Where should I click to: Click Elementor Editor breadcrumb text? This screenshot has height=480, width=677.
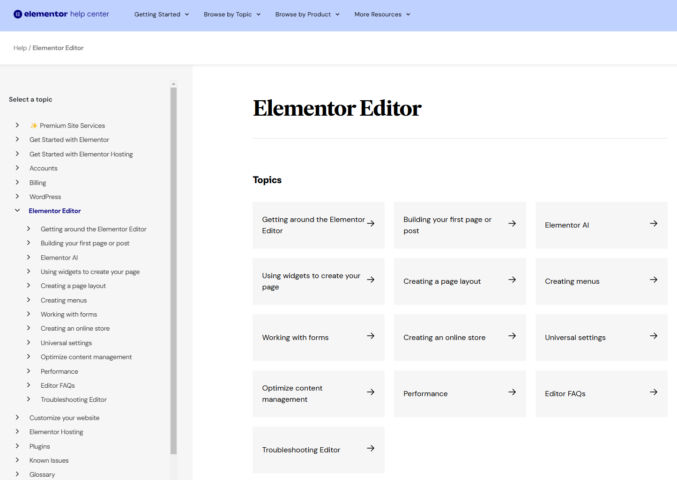pyautogui.click(x=58, y=48)
